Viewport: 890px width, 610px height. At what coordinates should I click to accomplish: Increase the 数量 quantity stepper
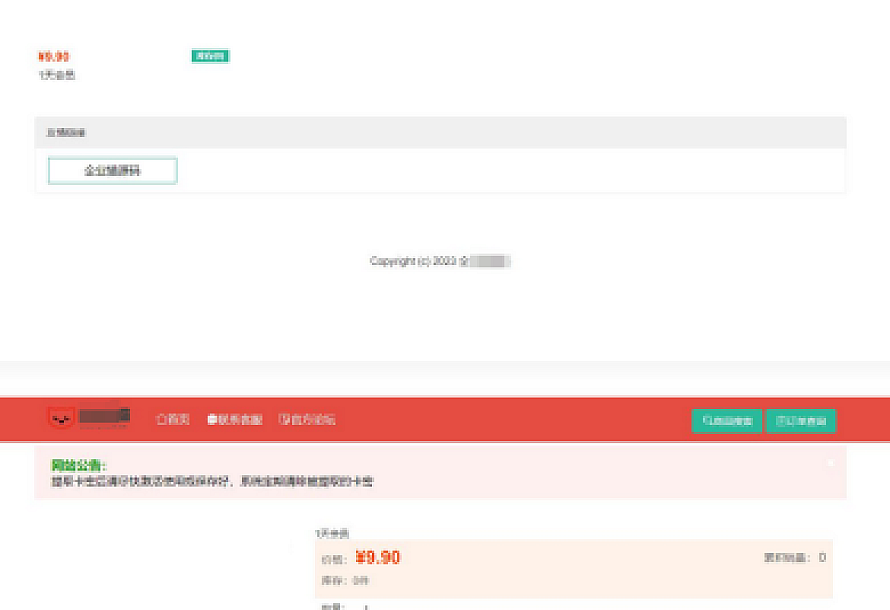click(380, 606)
